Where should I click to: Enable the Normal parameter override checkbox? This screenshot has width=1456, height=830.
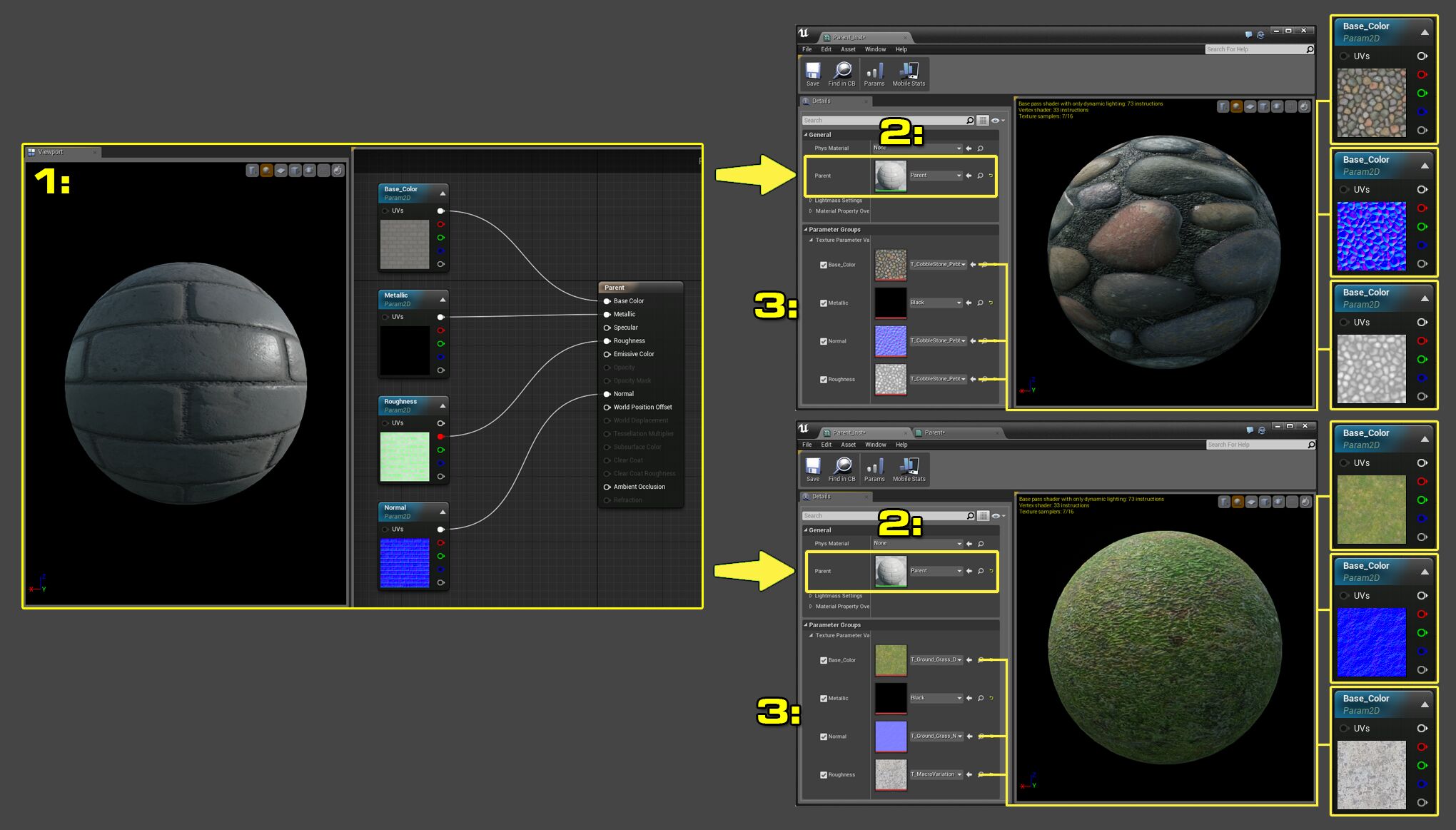(x=823, y=341)
